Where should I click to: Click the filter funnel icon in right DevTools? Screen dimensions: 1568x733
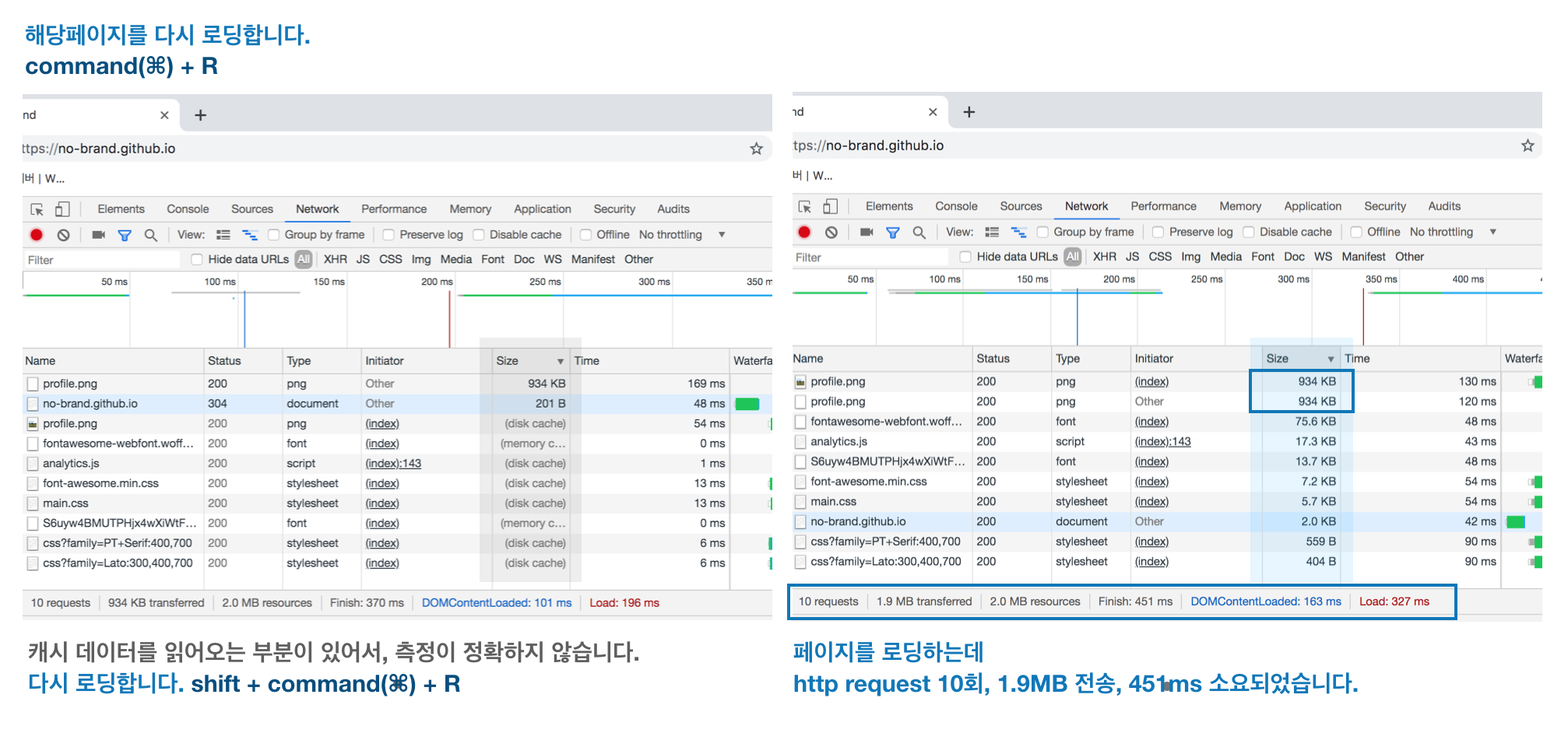click(893, 232)
